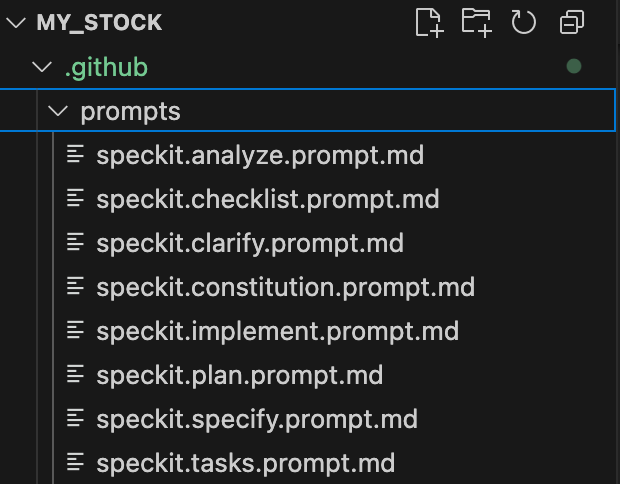Select the .github folder label
Screen dimensions: 620x484
(106, 67)
